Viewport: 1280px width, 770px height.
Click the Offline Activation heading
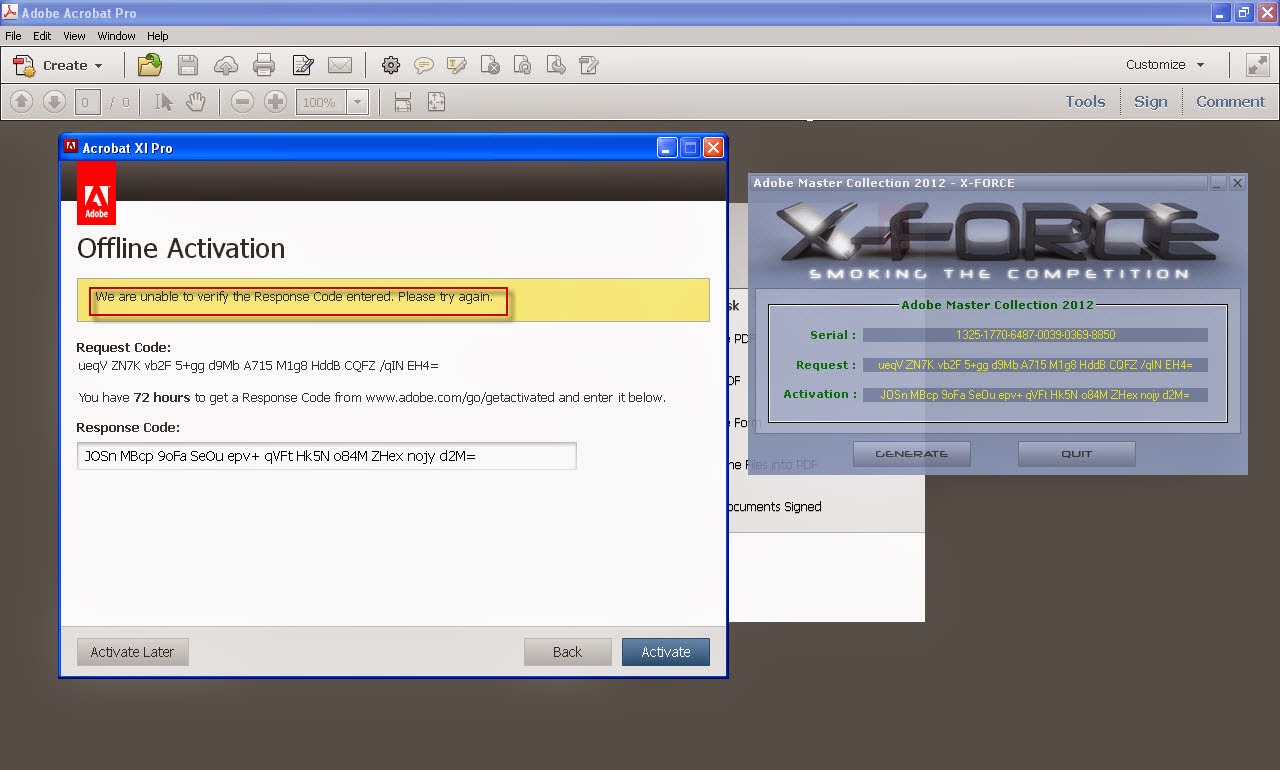[181, 248]
